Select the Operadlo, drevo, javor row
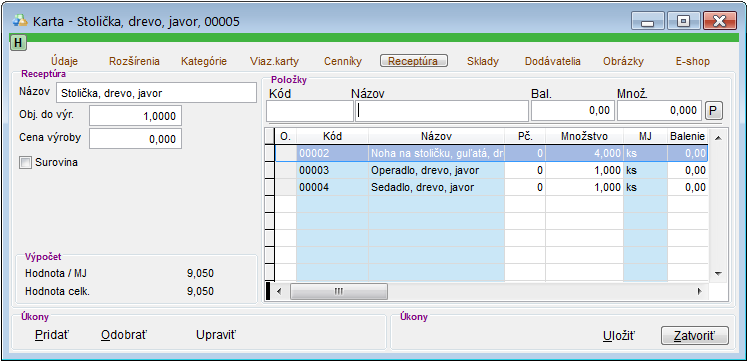This screenshot has width=748, height=361. (491, 170)
